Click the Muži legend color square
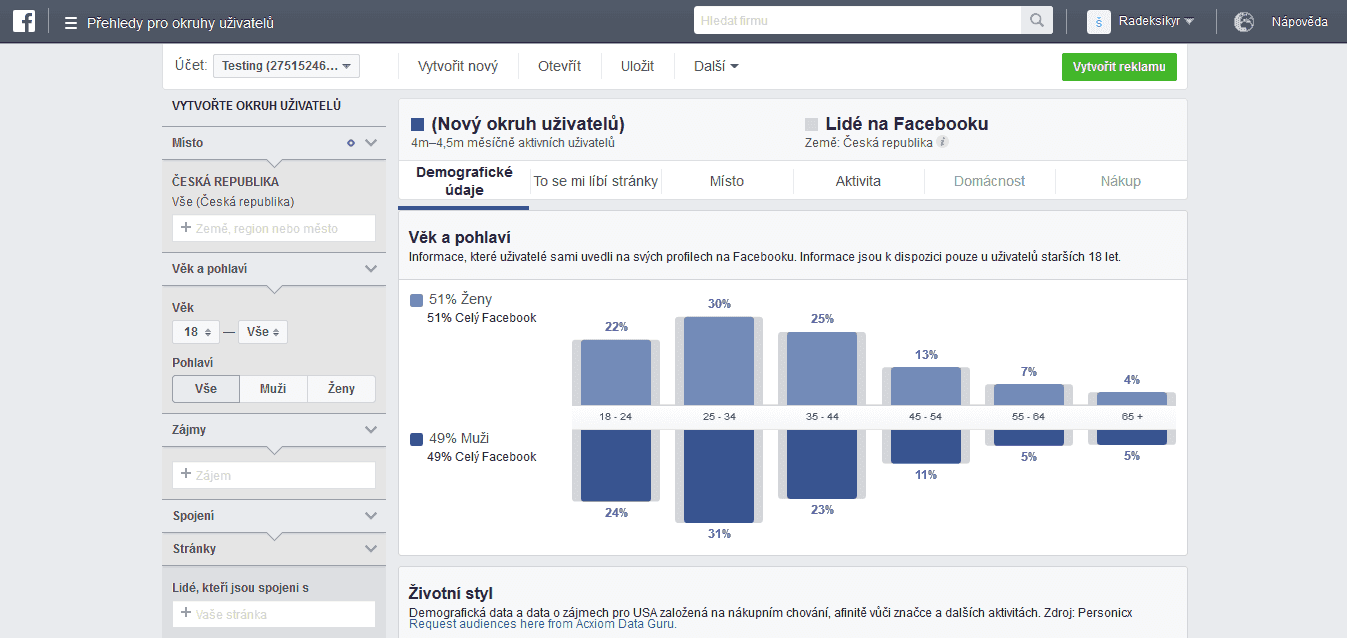The width and height of the screenshot is (1347, 638). (x=416, y=439)
